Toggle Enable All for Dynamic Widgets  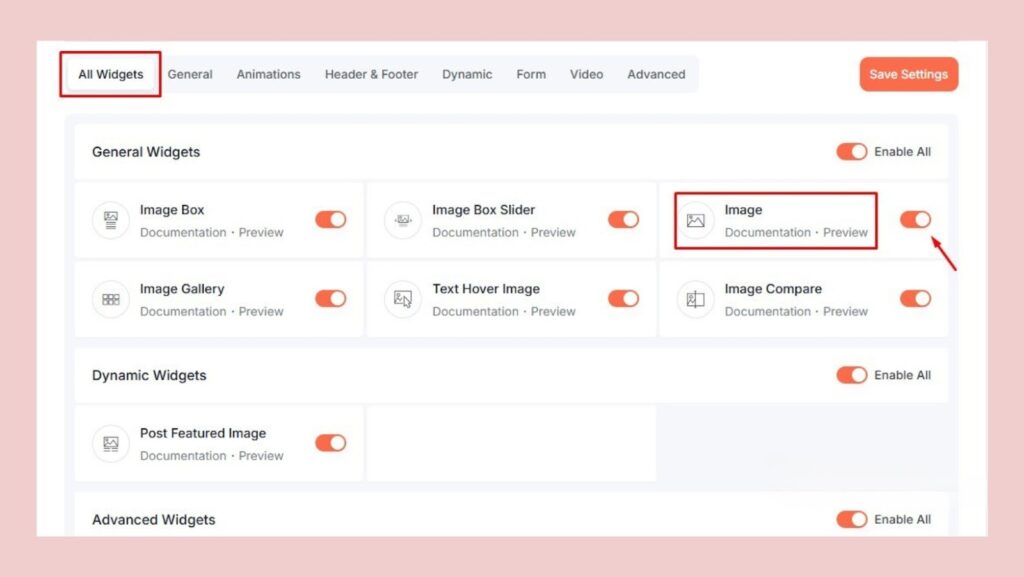tap(851, 375)
